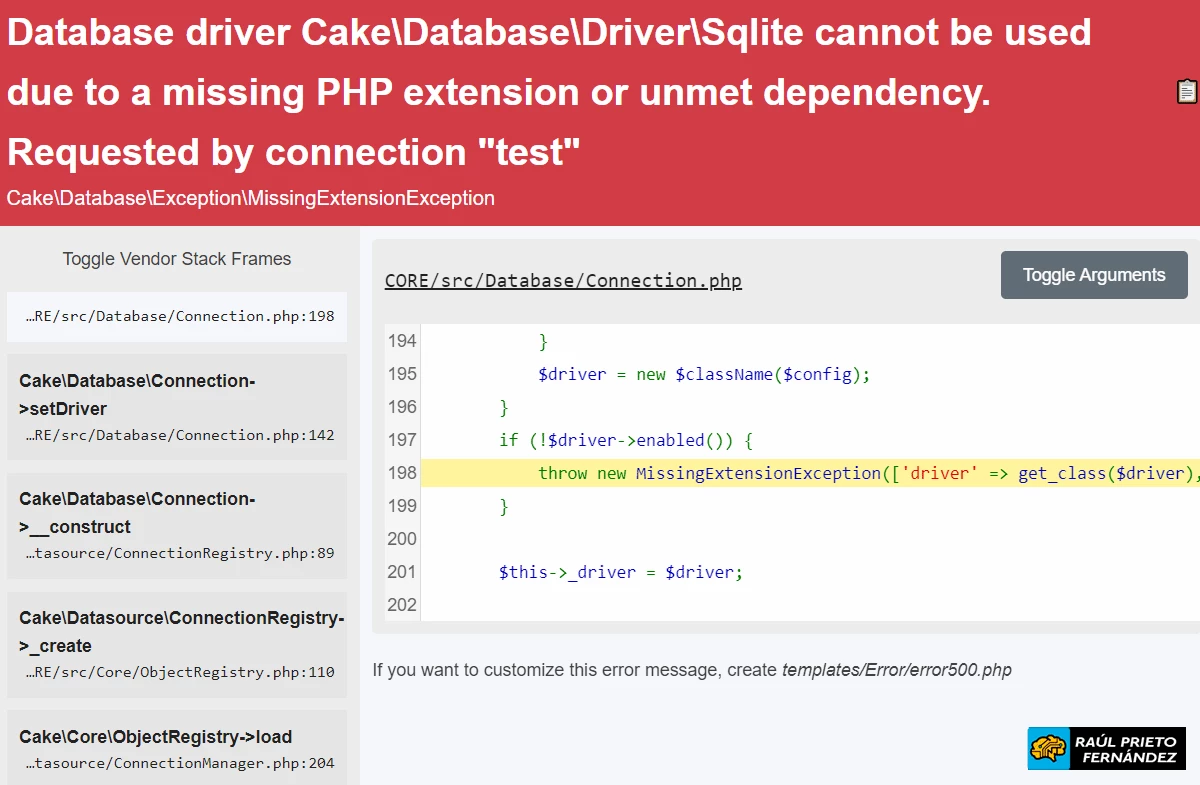
Task: Expand the Connection->__construct stack frame
Action: tap(177, 525)
